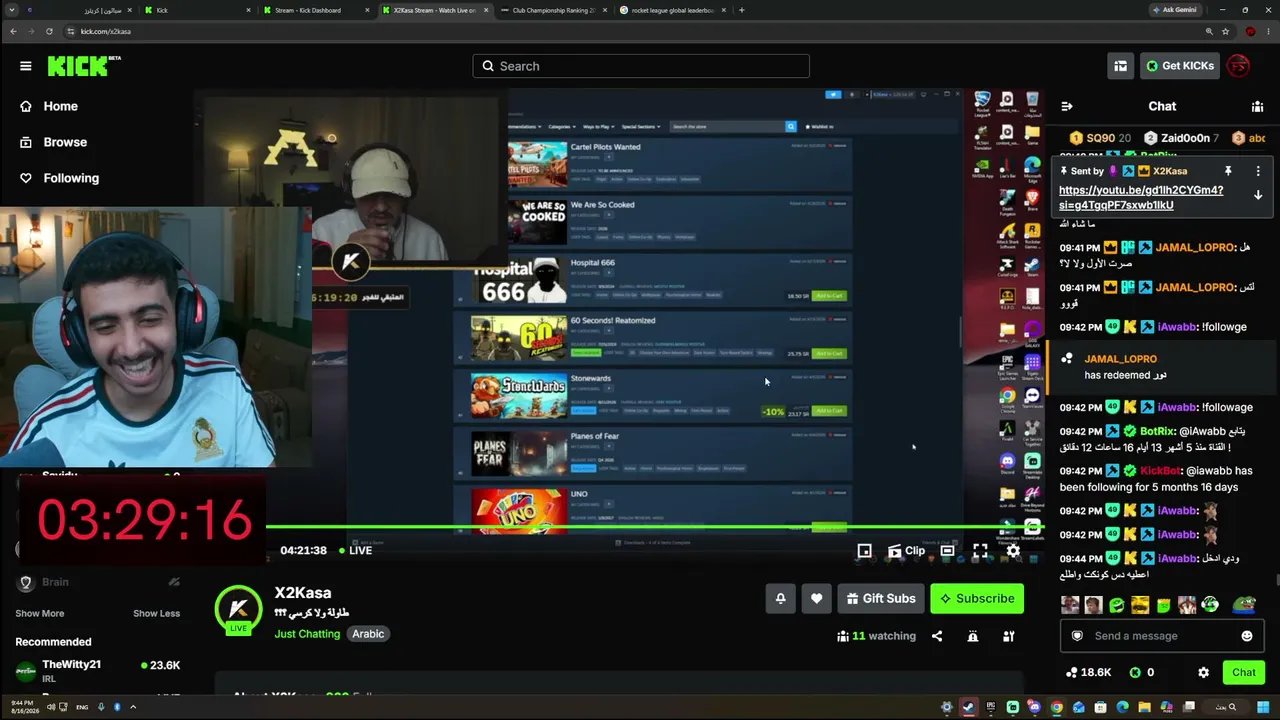
Task: Toggle notifications with the bell button
Action: coord(780,598)
